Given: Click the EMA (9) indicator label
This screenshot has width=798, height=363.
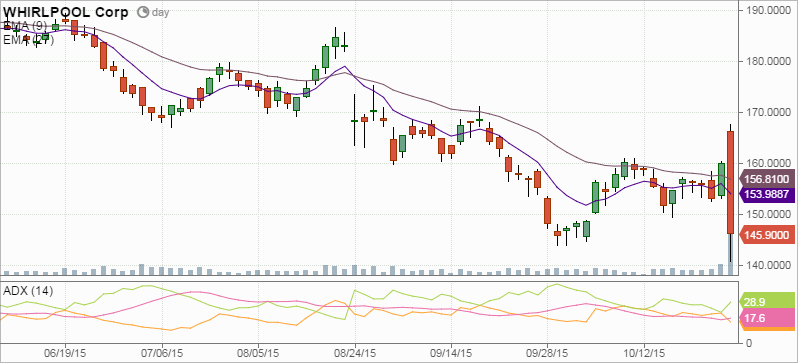Looking at the screenshot, I should point(26,25).
